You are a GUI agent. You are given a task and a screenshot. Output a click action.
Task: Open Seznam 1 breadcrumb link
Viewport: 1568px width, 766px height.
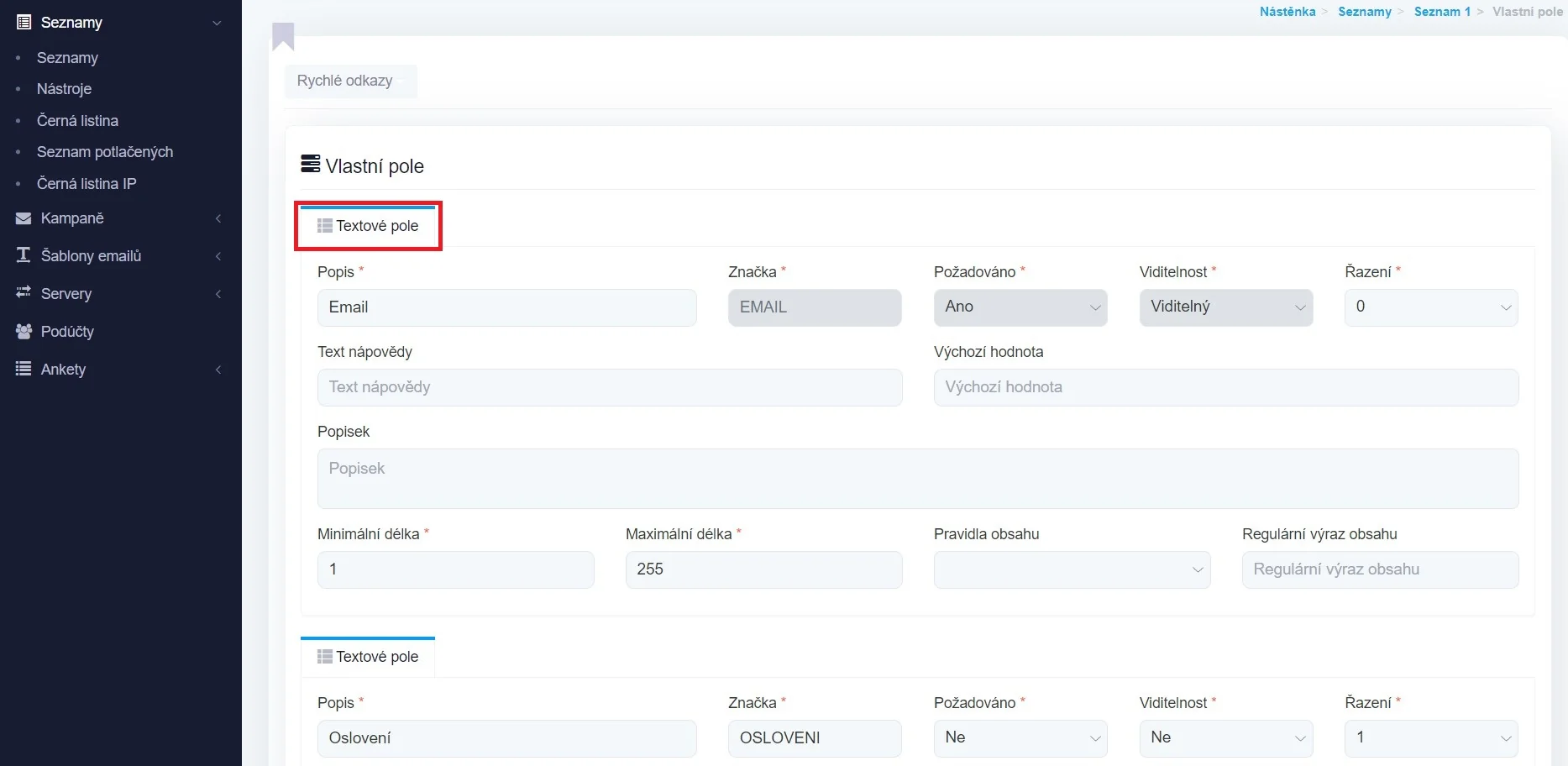(1441, 12)
